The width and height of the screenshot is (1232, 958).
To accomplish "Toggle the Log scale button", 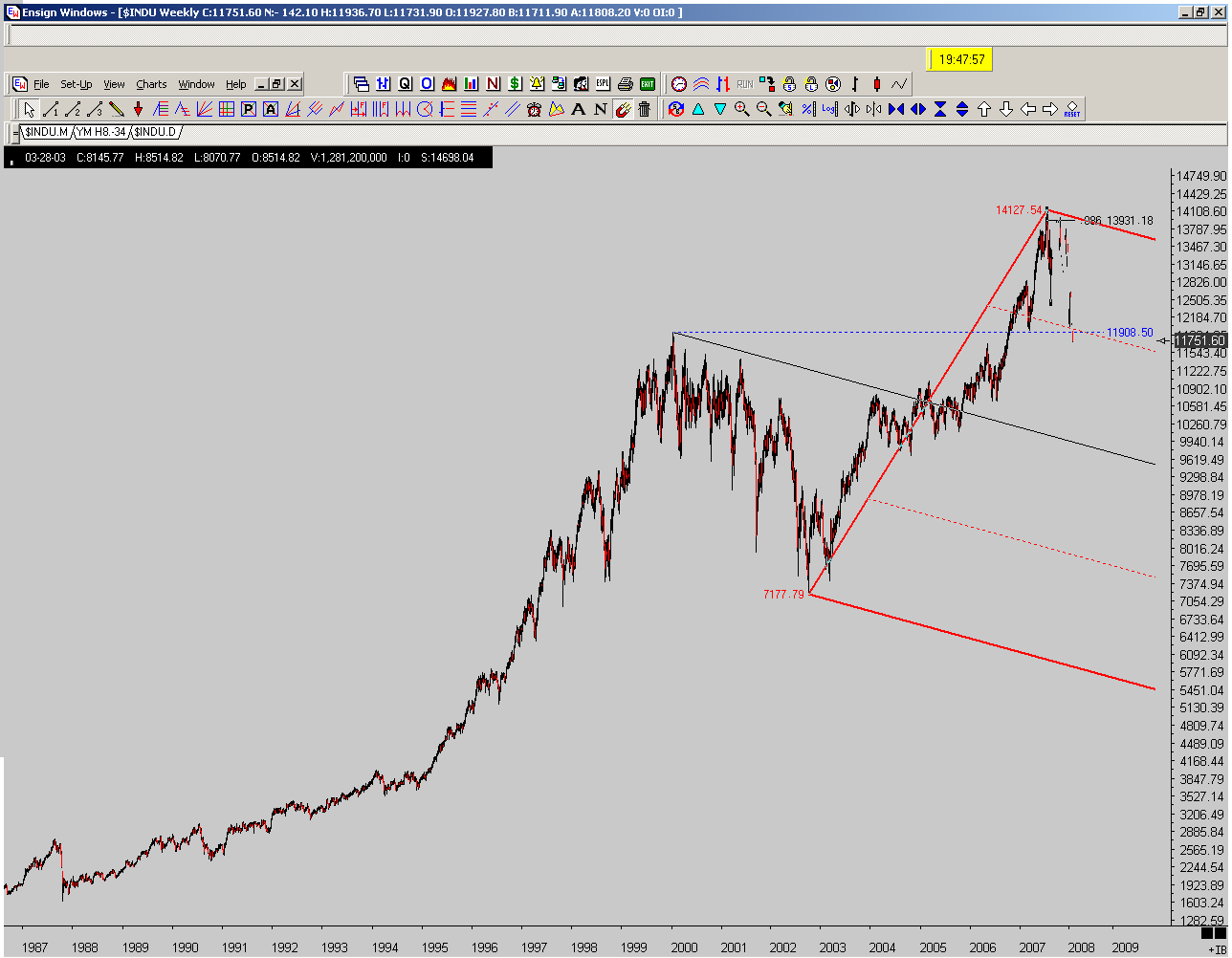I will 829,109.
